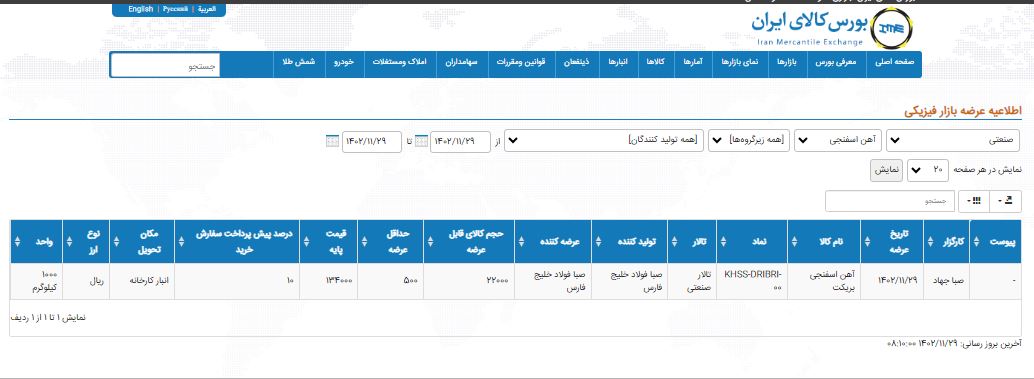Screen dimensions: 1034x379
Task: Click the top navigation site search box
Action: (x=165, y=65)
